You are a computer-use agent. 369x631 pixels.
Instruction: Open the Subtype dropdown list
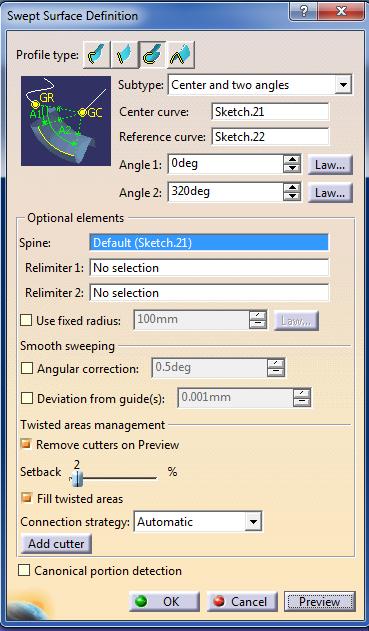pos(343,85)
